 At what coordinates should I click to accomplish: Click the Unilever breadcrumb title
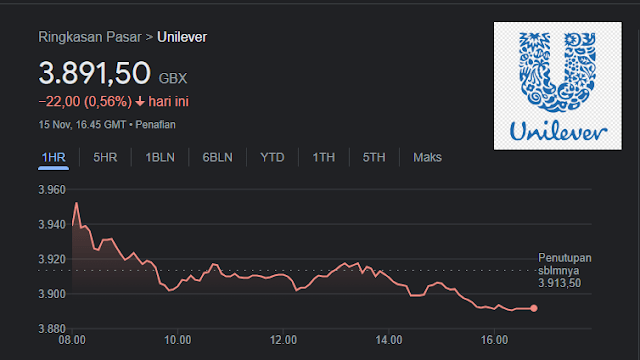[182, 37]
